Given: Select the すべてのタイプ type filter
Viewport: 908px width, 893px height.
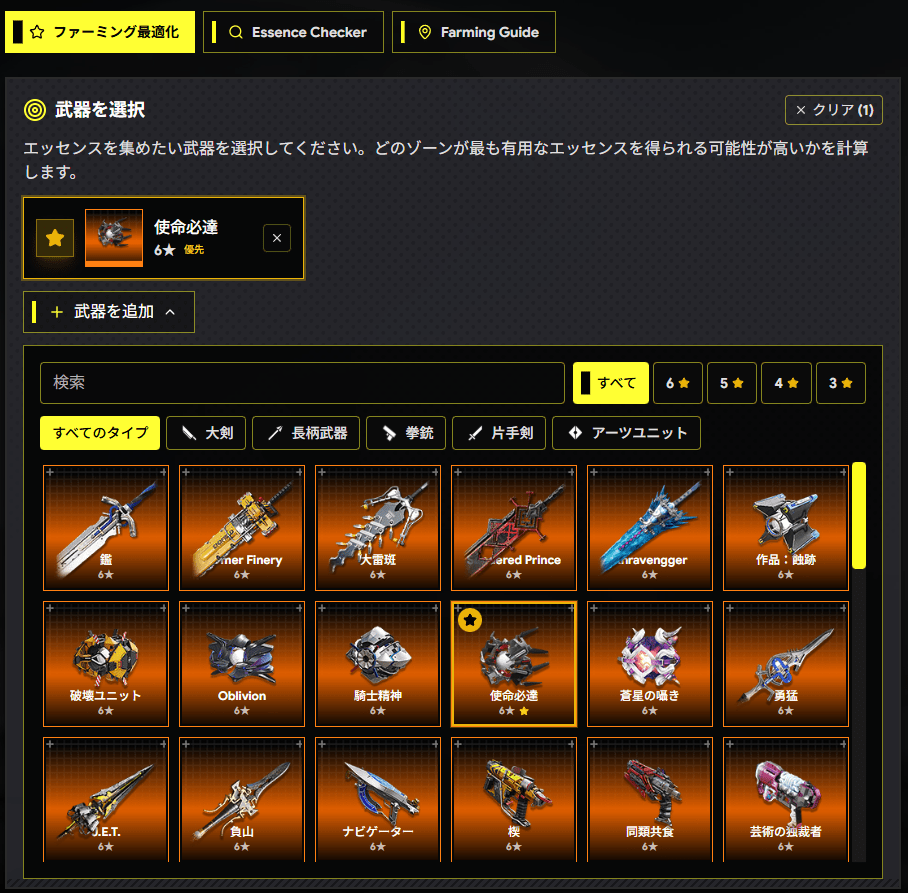Looking at the screenshot, I should [x=100, y=433].
